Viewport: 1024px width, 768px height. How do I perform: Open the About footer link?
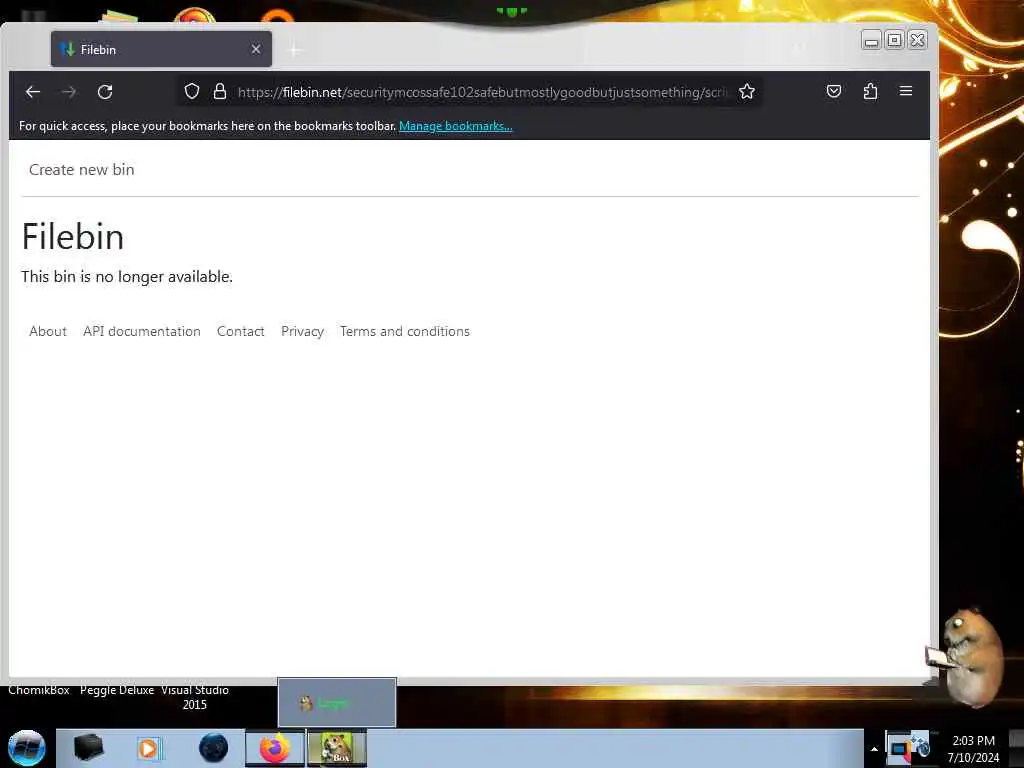click(48, 331)
